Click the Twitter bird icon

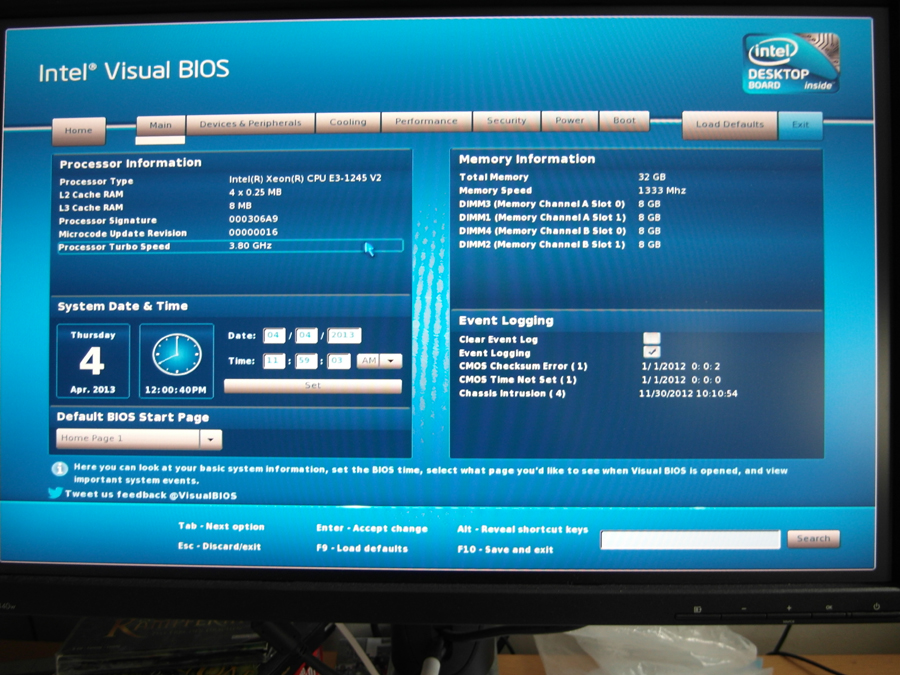point(55,493)
